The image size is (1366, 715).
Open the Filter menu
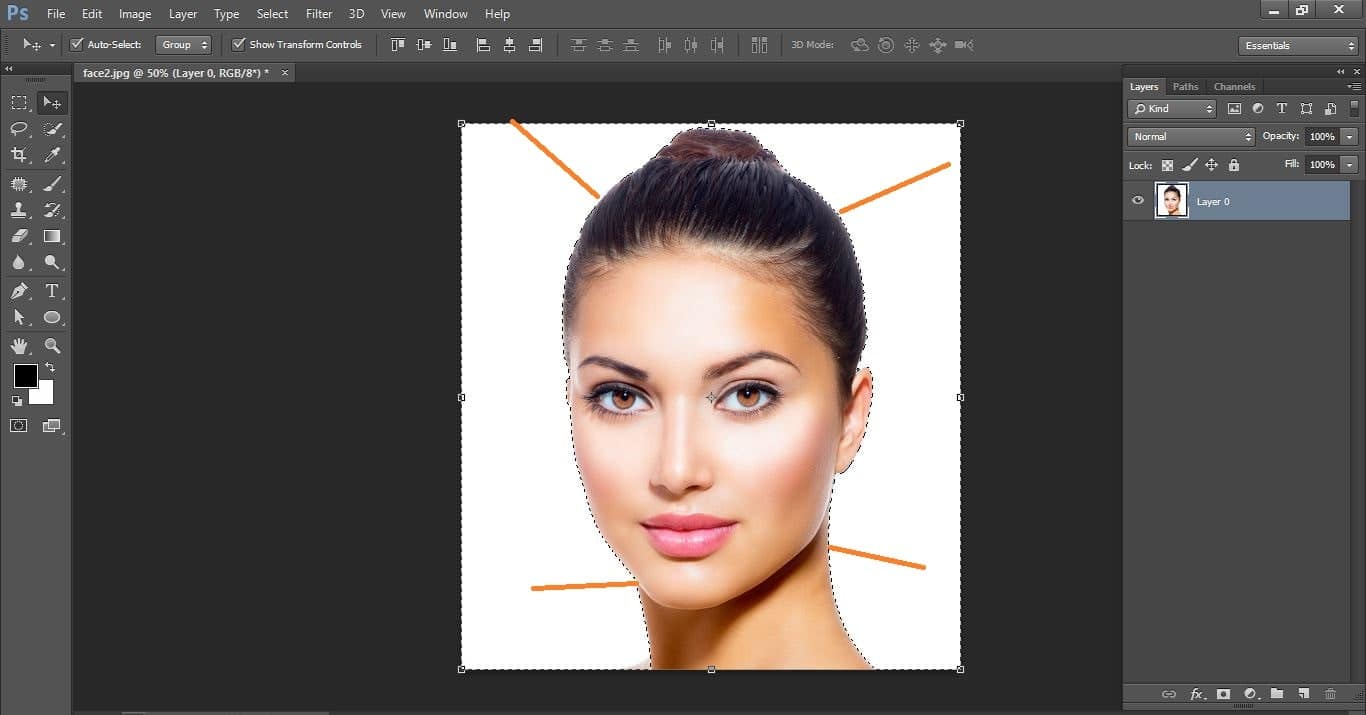coord(319,14)
